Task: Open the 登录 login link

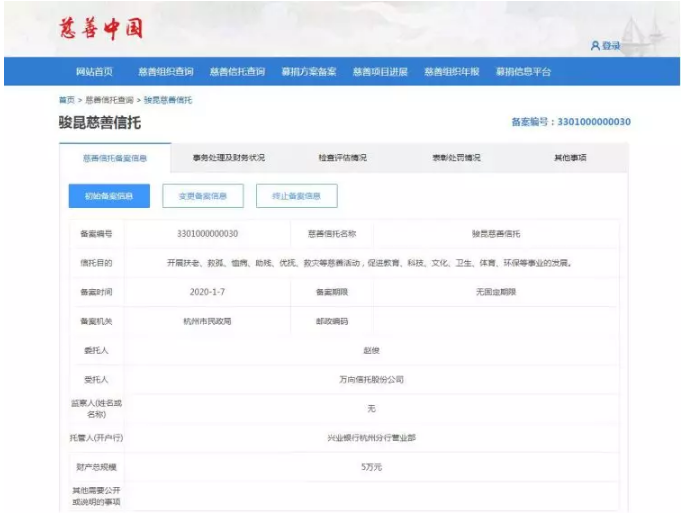Action: click(611, 45)
